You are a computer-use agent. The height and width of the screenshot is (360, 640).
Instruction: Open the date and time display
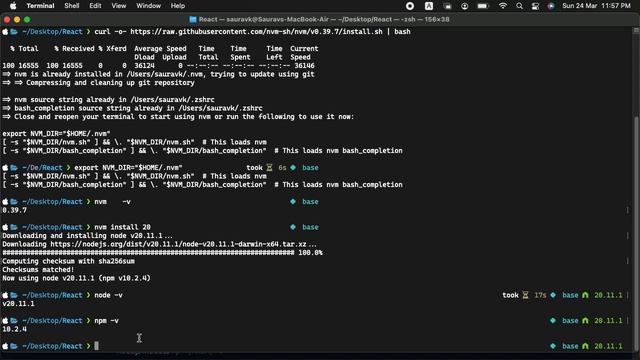click(x=596, y=6)
